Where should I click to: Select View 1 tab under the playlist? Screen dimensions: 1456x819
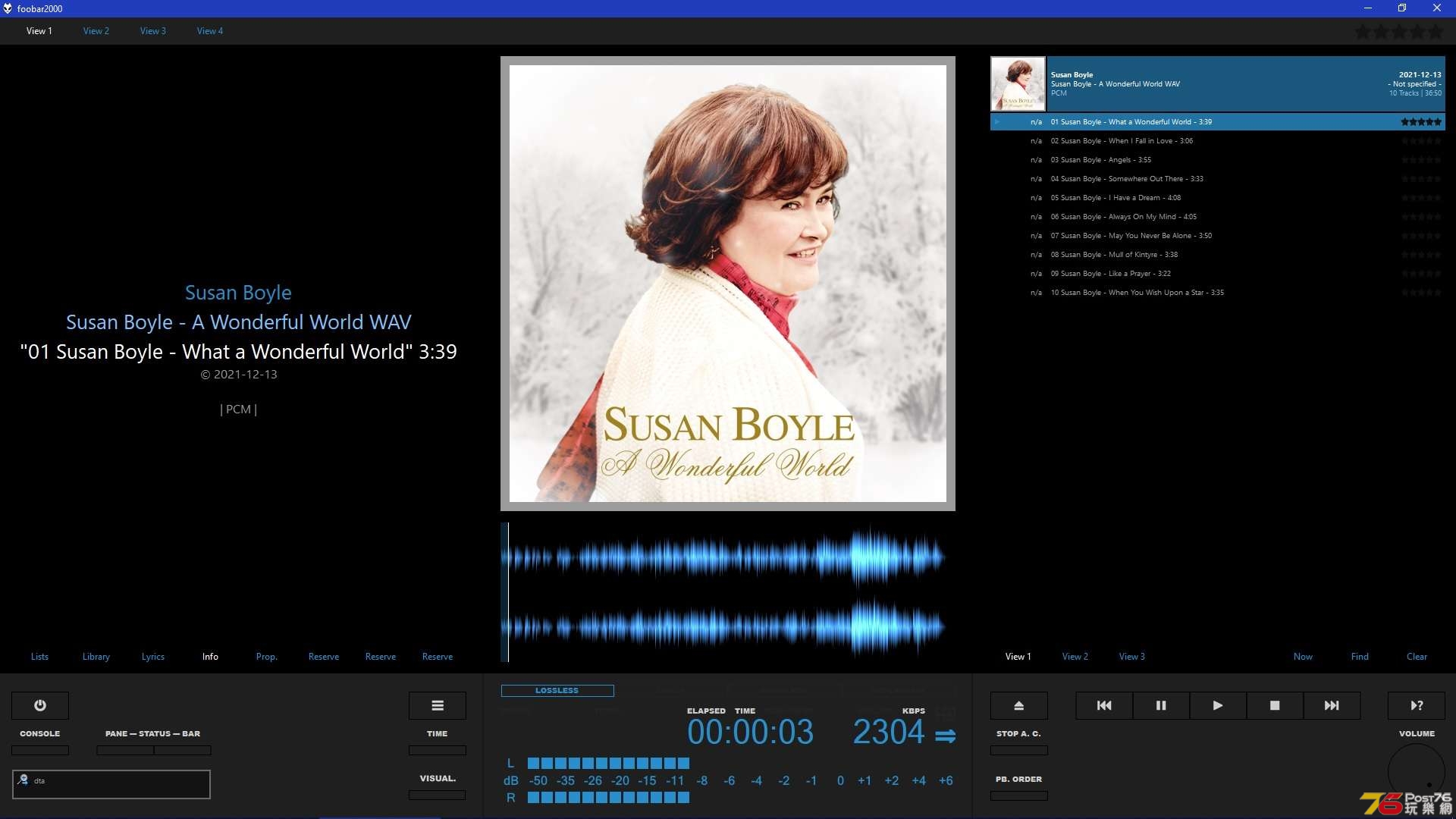pos(1018,657)
